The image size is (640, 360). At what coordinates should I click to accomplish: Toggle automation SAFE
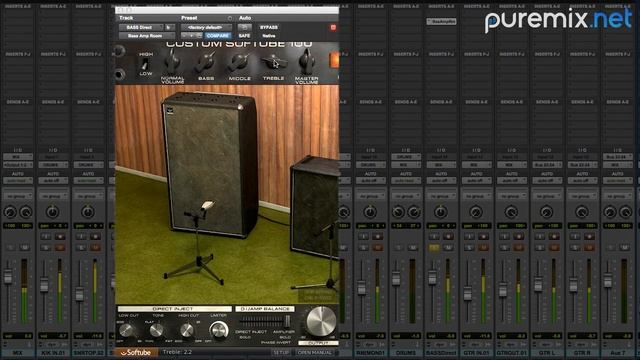244,36
